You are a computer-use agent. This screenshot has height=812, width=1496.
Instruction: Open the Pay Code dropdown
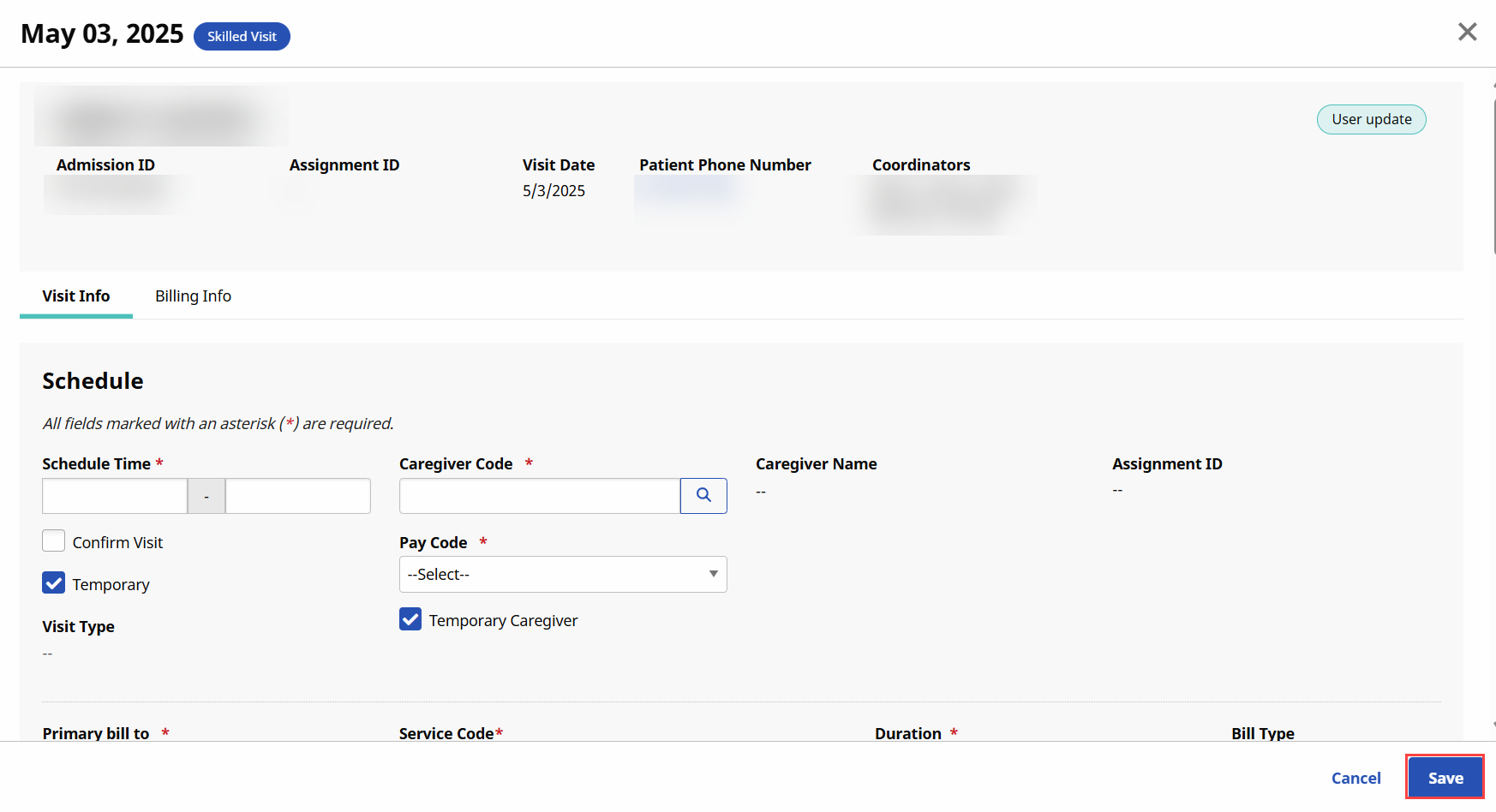[563, 575]
